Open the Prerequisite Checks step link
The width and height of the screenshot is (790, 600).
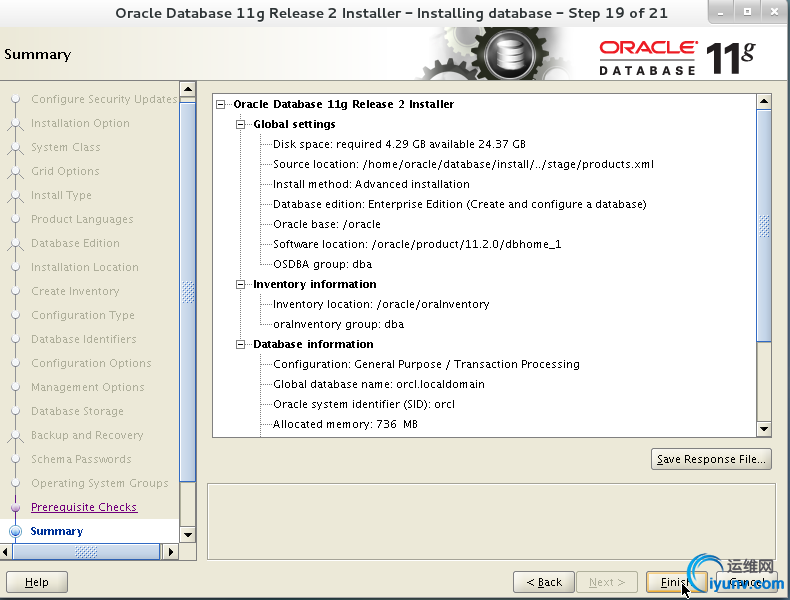click(84, 507)
